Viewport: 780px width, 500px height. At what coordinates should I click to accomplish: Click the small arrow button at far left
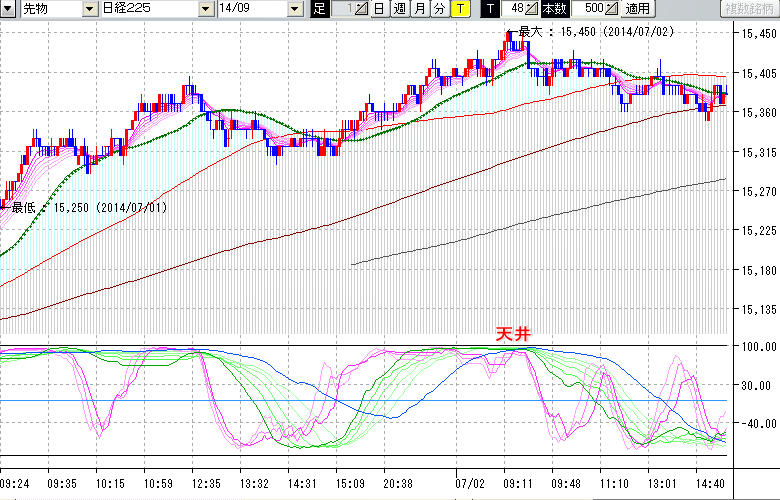8,9
